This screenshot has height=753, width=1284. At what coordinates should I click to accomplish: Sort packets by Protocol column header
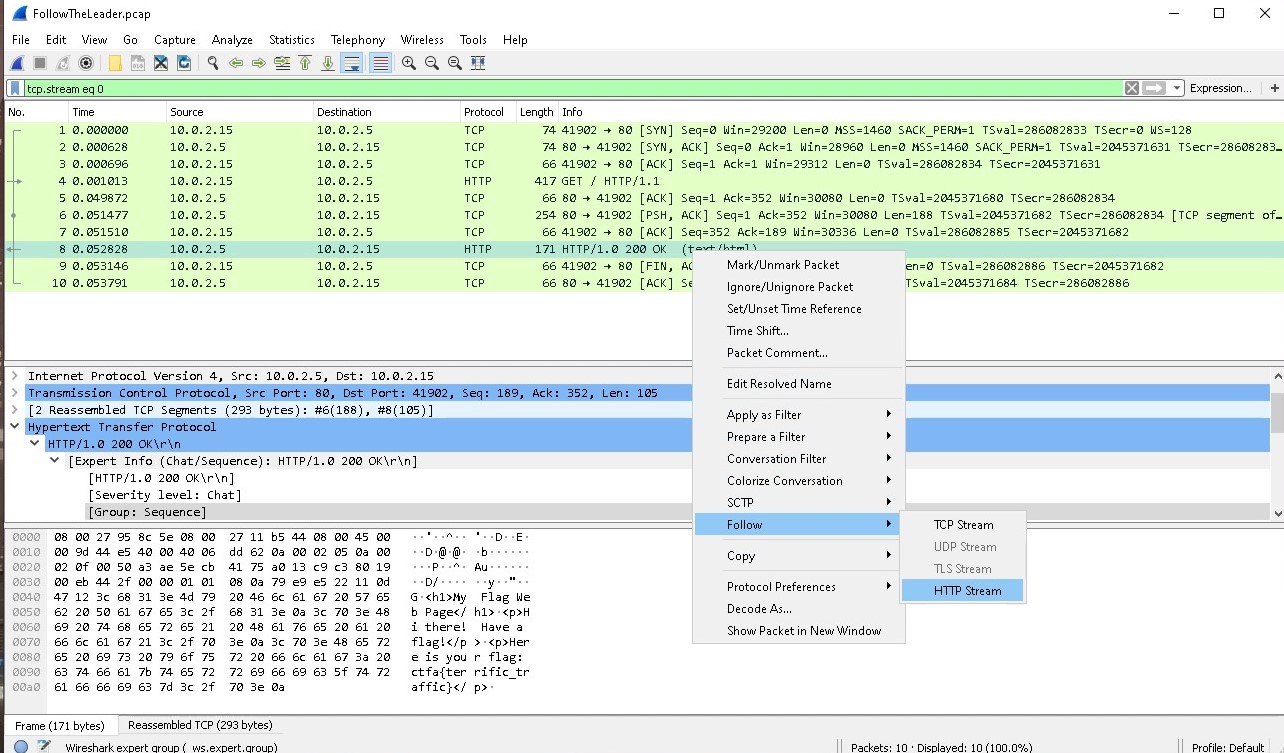pyautogui.click(x=487, y=112)
